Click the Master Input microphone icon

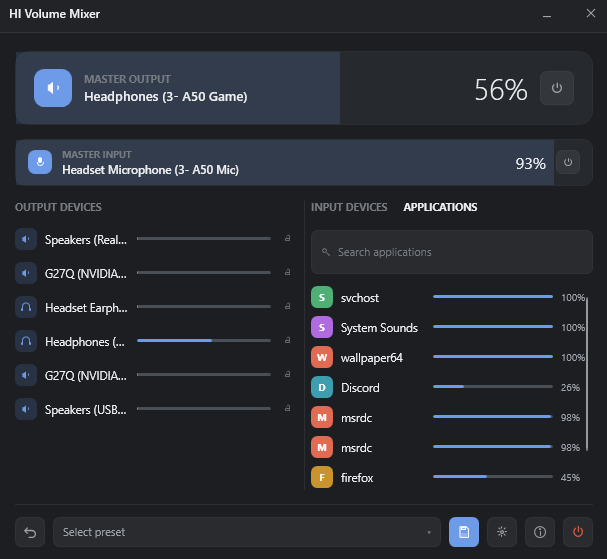coord(40,162)
